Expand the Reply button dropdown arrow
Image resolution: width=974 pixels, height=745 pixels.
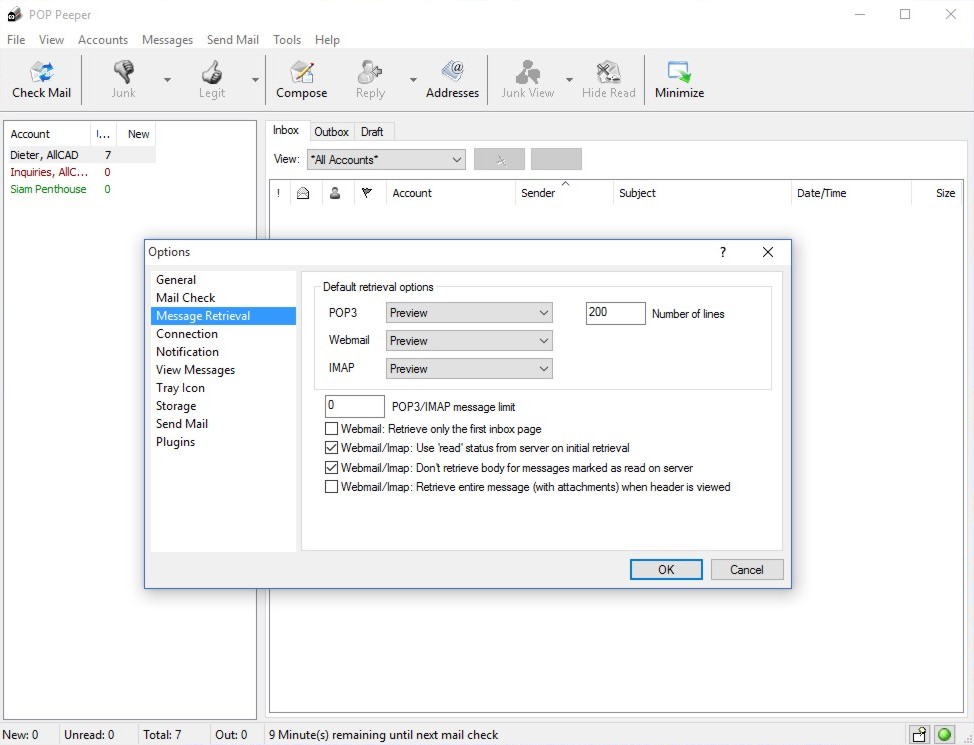coord(413,80)
